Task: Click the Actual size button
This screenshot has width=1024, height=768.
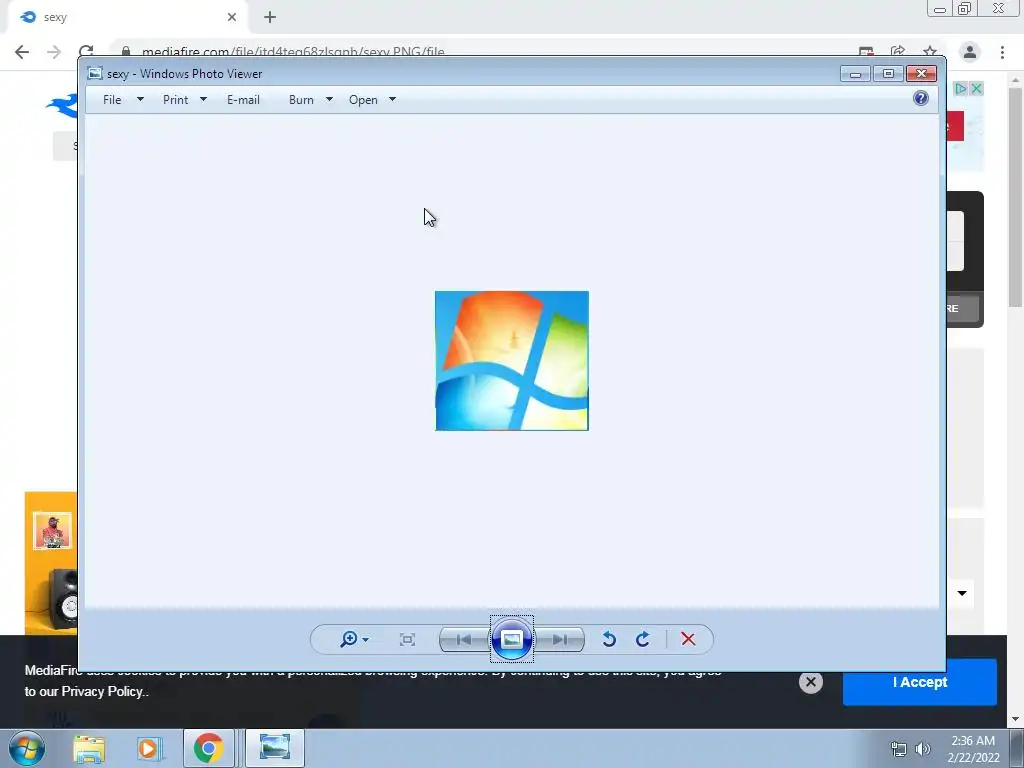Action: tap(408, 639)
